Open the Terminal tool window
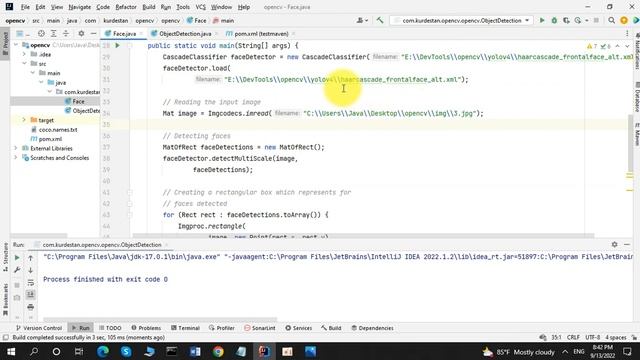This screenshot has width=640, height=360. pos(185,328)
